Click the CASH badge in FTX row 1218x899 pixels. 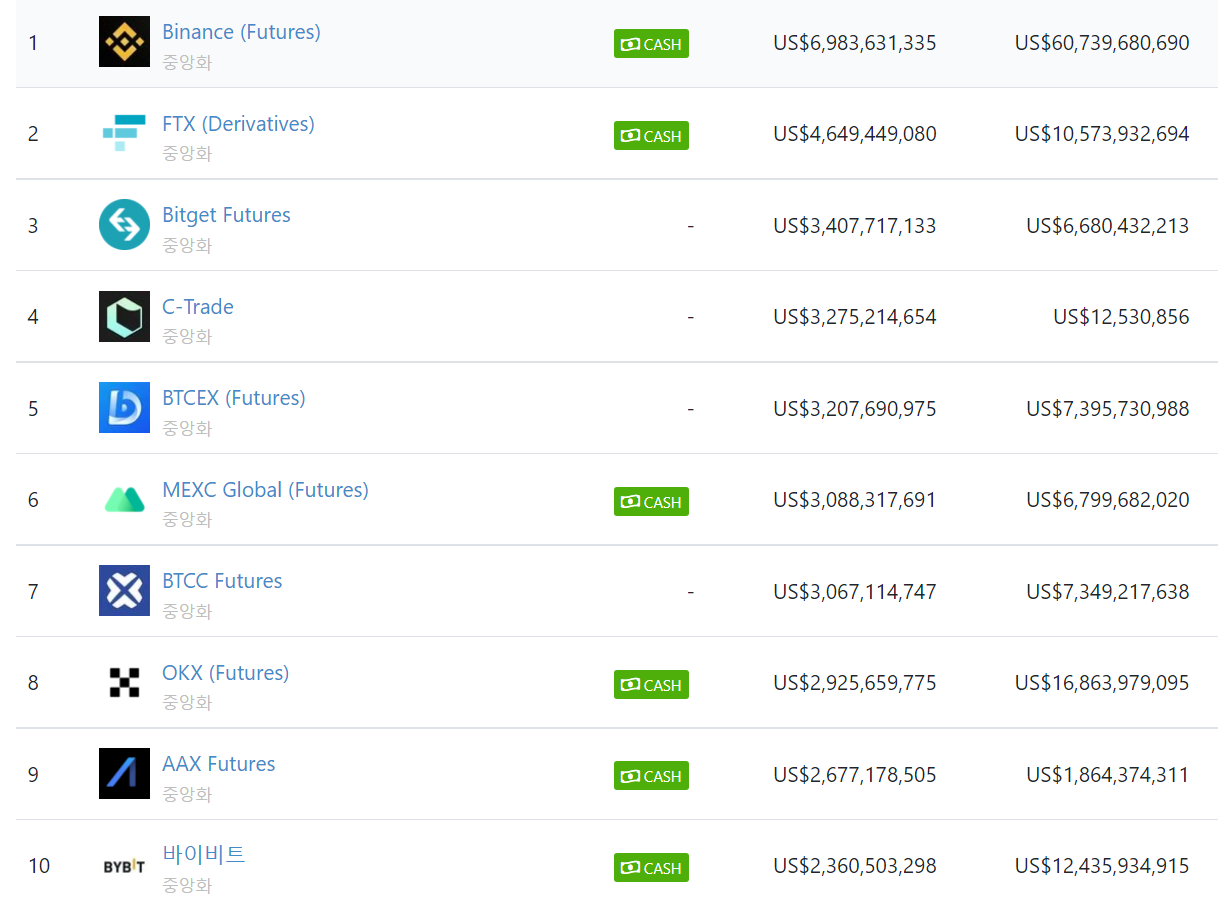(651, 136)
